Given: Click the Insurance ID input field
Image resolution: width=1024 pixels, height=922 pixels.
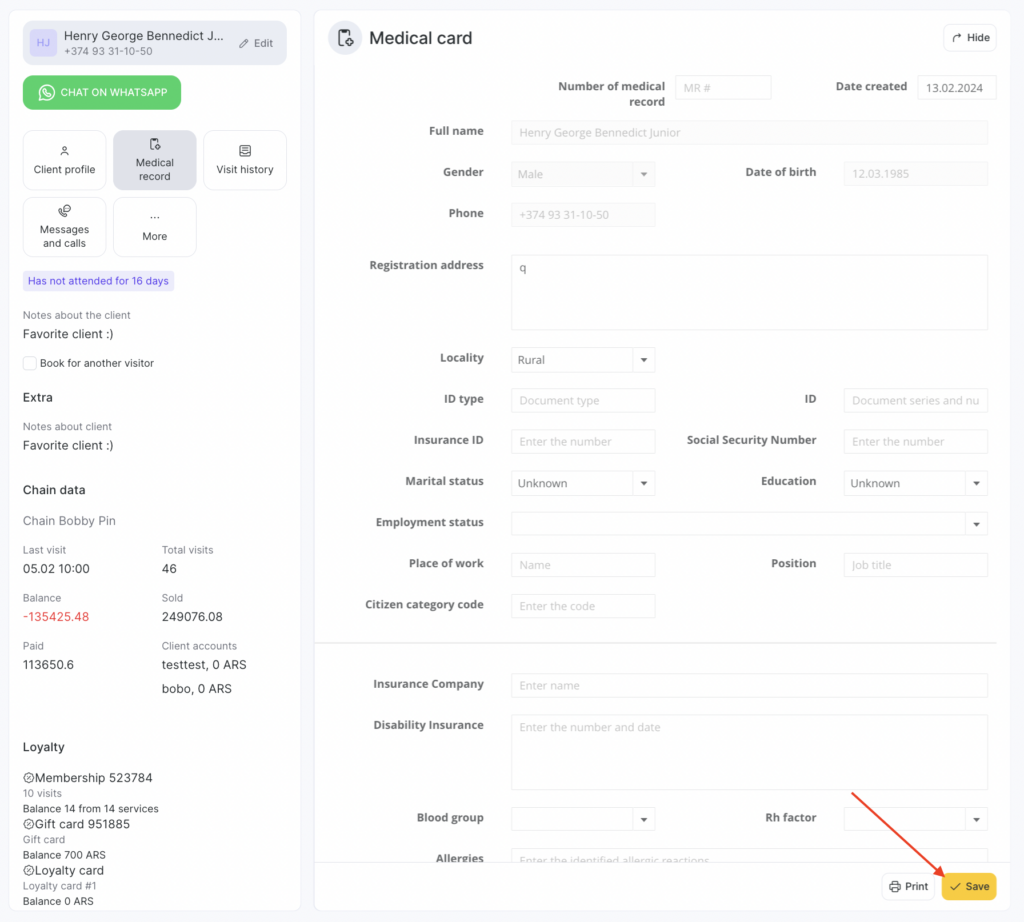Looking at the screenshot, I should (583, 442).
